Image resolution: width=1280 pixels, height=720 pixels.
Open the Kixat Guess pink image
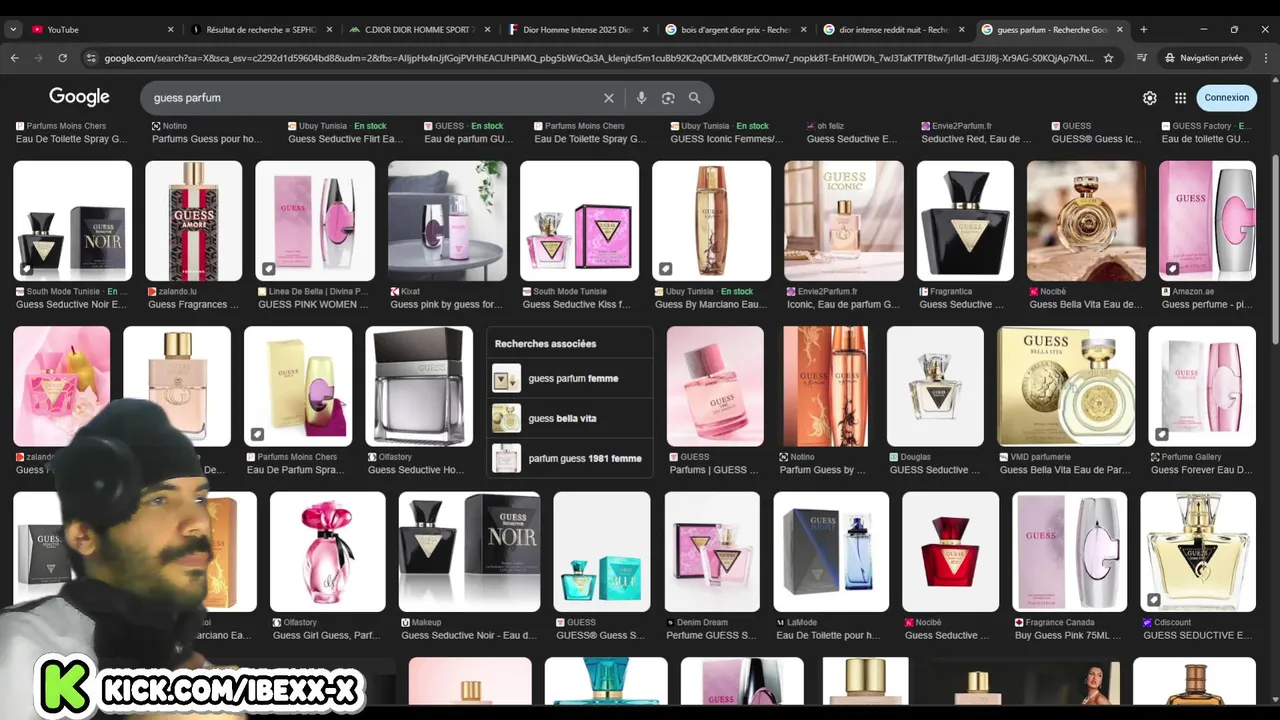click(x=447, y=221)
